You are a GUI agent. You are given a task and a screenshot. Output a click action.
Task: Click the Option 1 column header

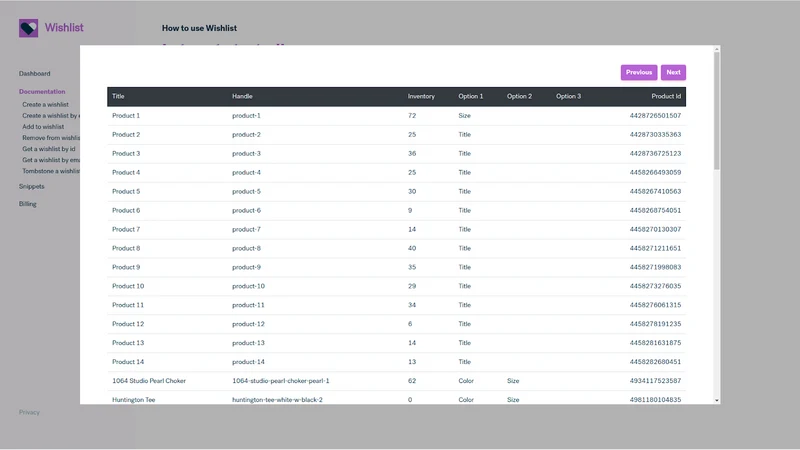coord(470,96)
